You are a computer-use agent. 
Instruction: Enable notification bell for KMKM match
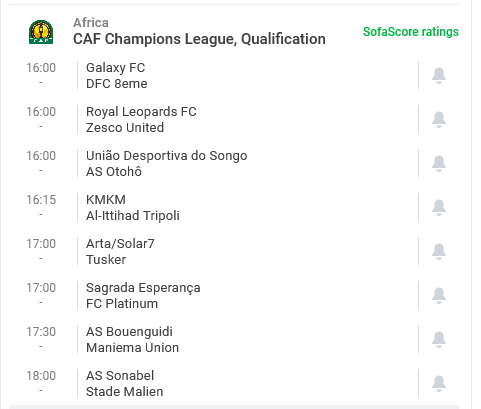click(x=439, y=207)
